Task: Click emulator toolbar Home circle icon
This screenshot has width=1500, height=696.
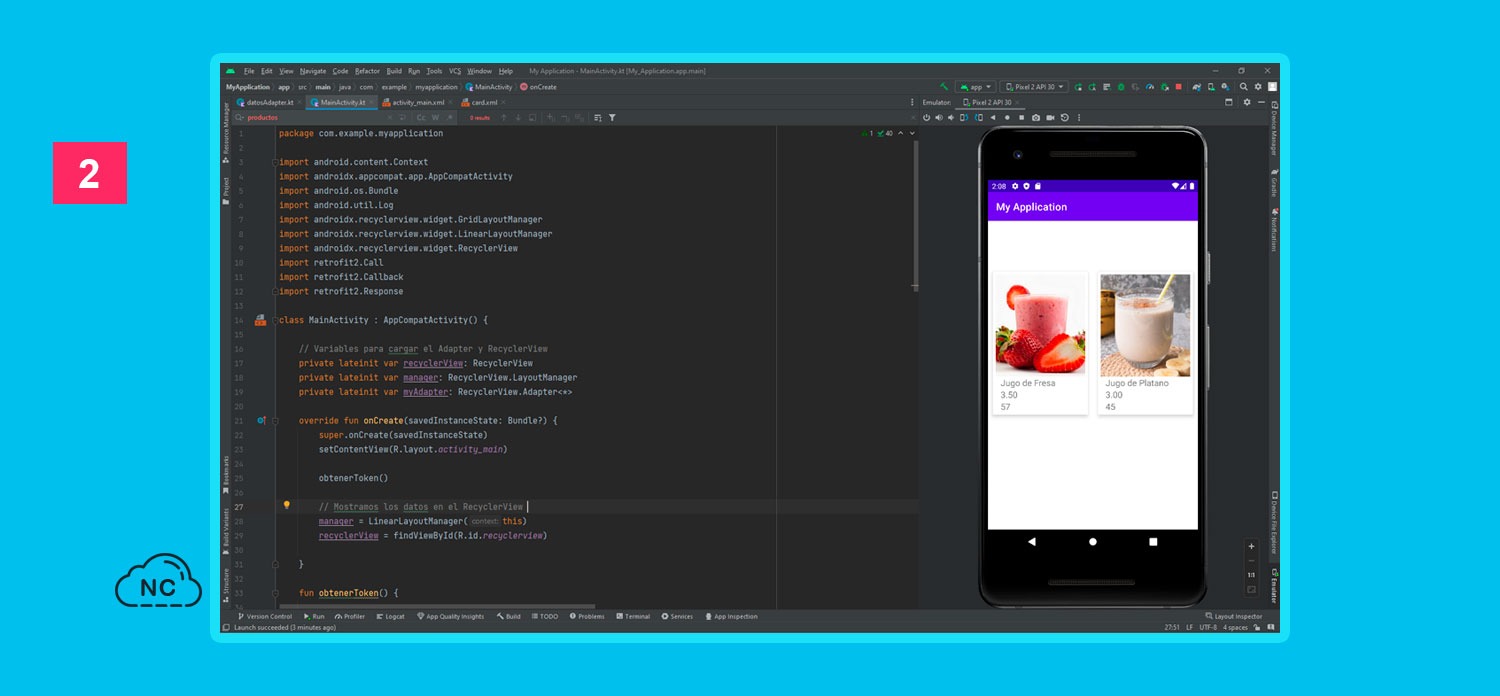Action: click(1007, 118)
